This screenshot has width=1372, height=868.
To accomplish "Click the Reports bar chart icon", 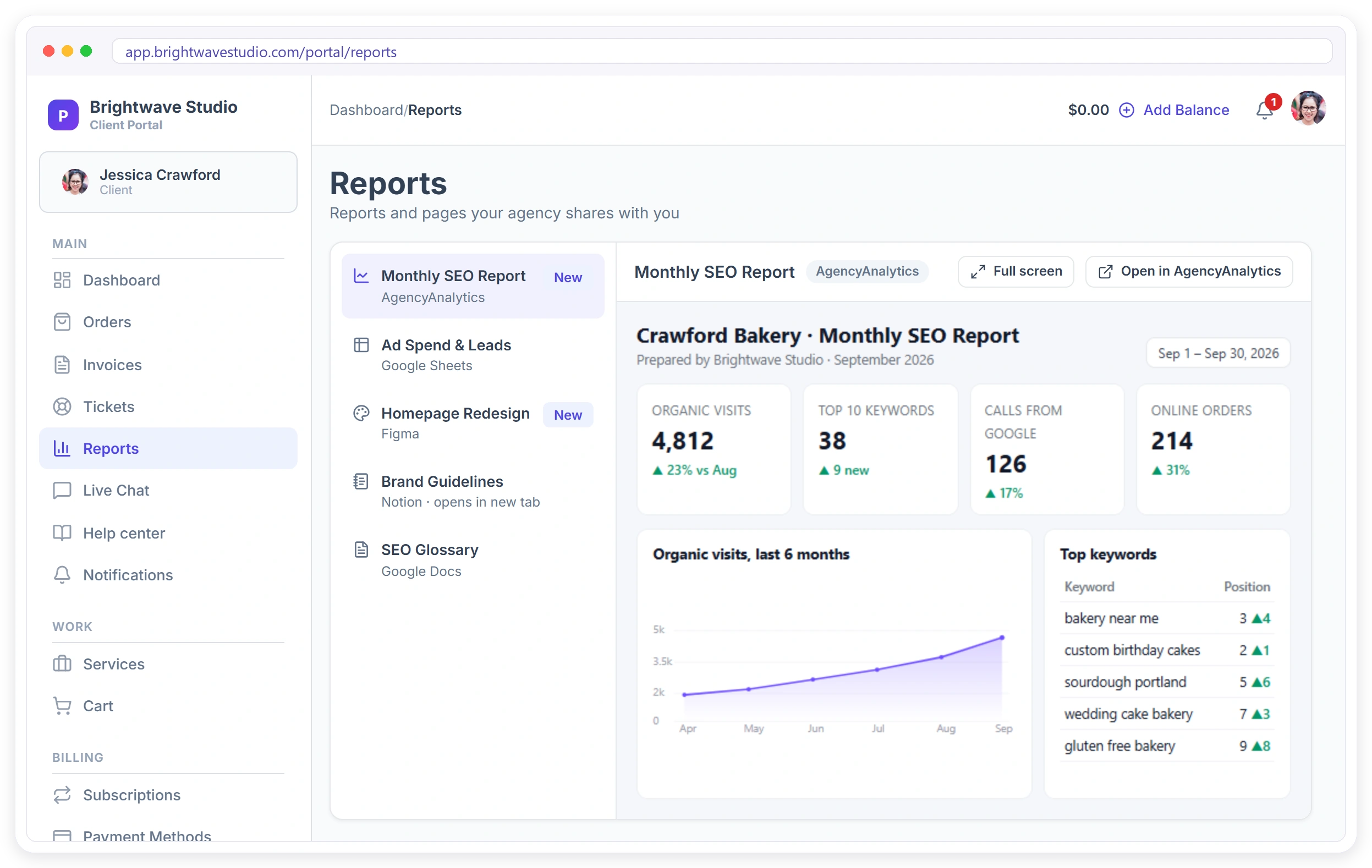I will (x=62, y=449).
